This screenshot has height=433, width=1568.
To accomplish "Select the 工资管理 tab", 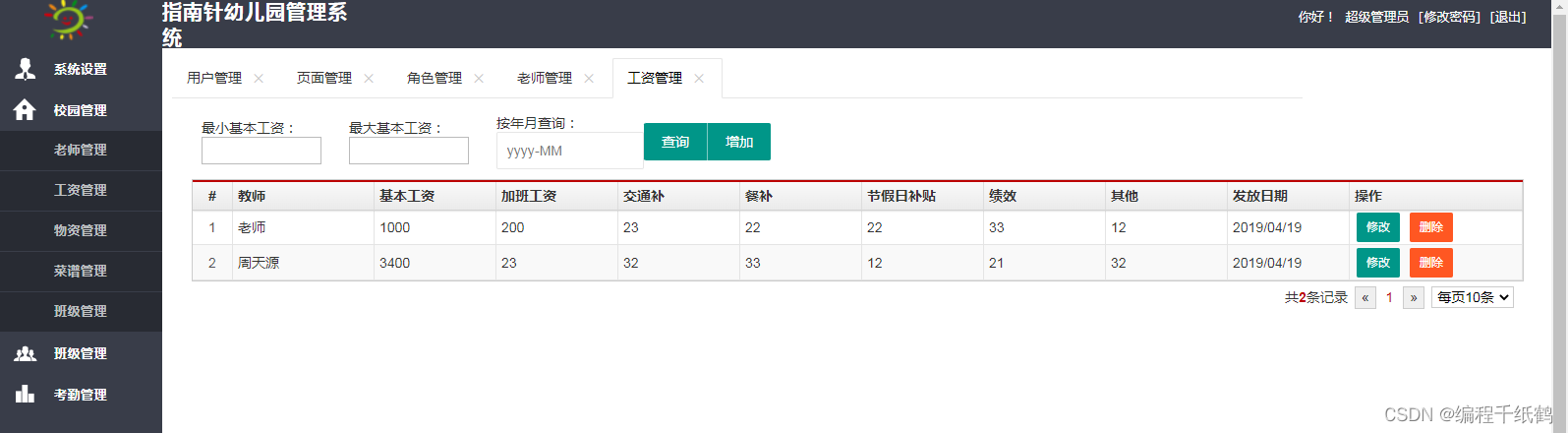I will (x=655, y=78).
